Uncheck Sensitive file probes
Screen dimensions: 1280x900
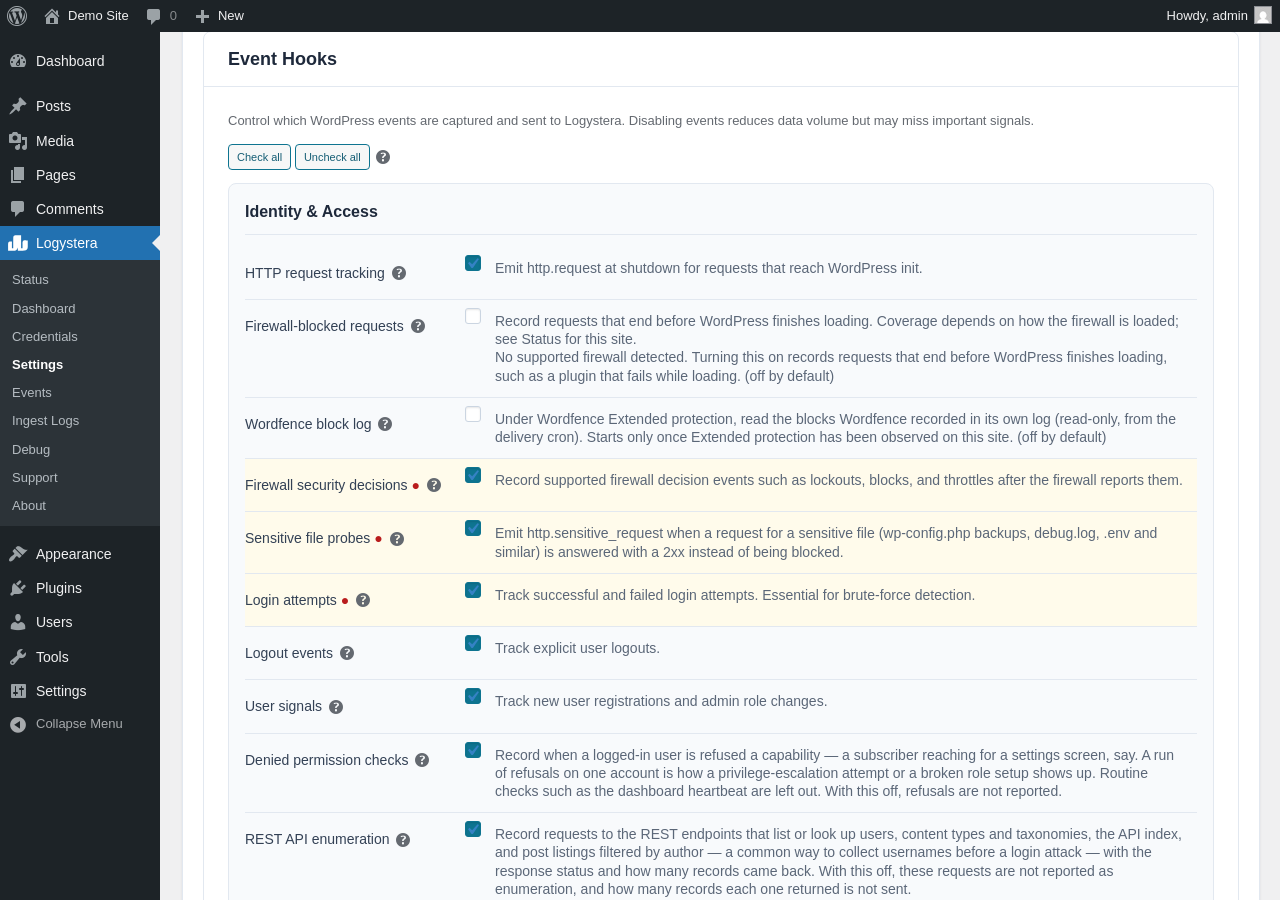point(473,528)
